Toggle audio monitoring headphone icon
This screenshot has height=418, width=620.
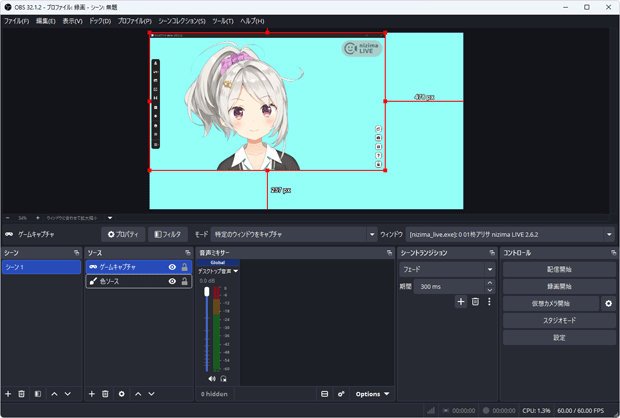(223, 379)
